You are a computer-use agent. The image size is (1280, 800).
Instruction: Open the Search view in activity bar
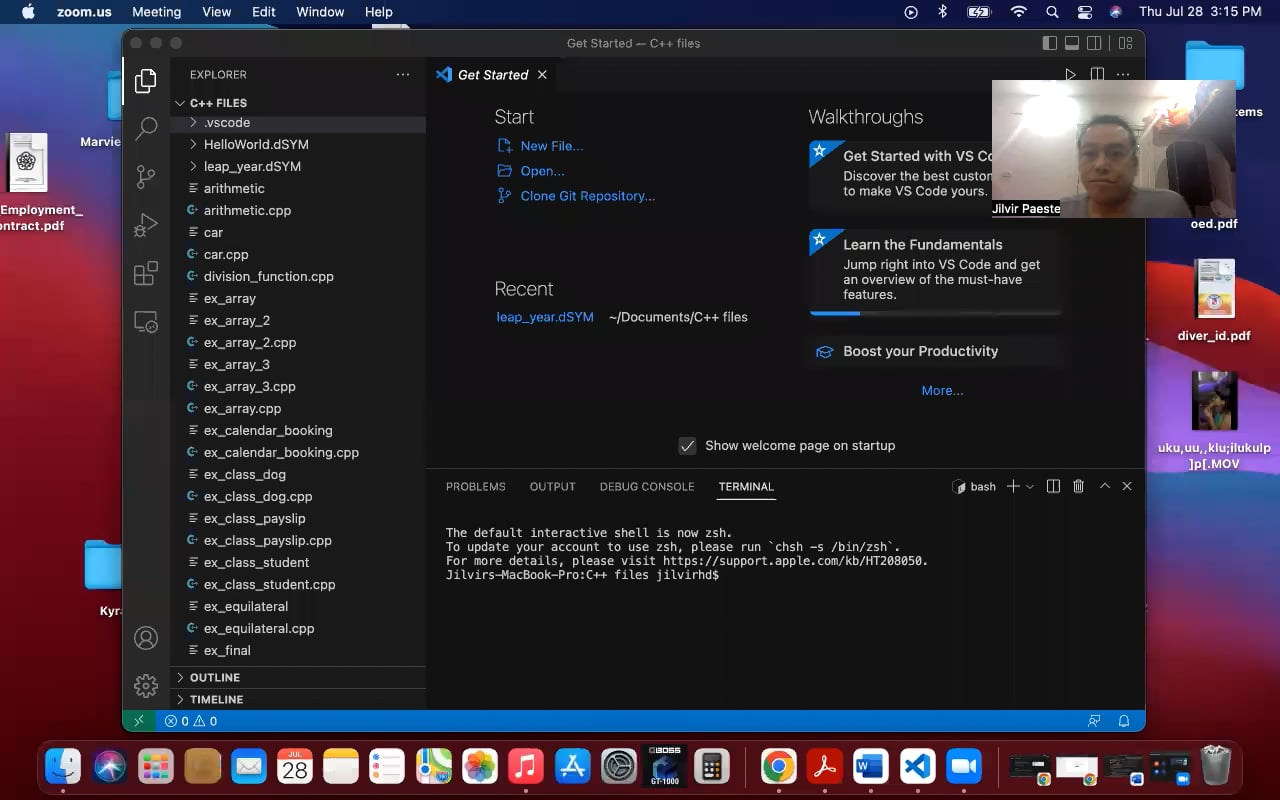click(146, 128)
